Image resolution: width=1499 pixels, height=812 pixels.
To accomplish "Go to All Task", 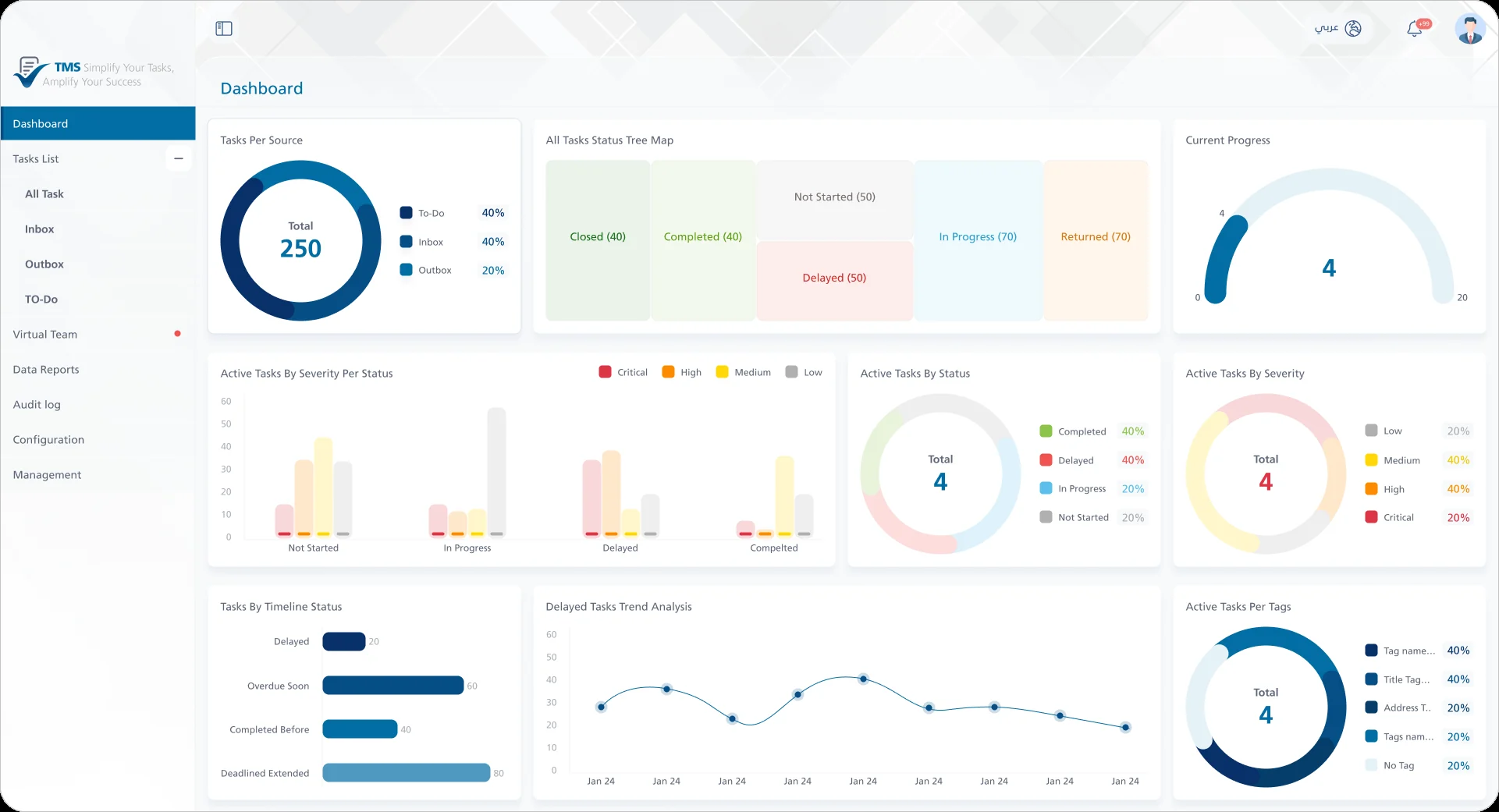I will pyautogui.click(x=44, y=194).
